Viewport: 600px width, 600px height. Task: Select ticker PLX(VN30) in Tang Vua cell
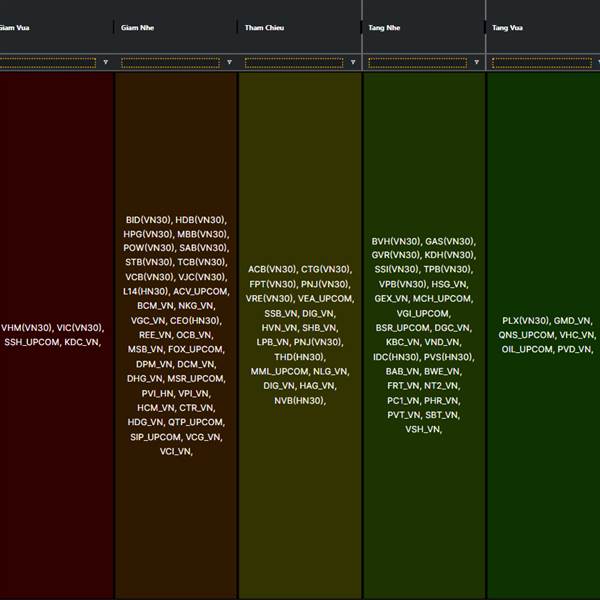coord(525,321)
